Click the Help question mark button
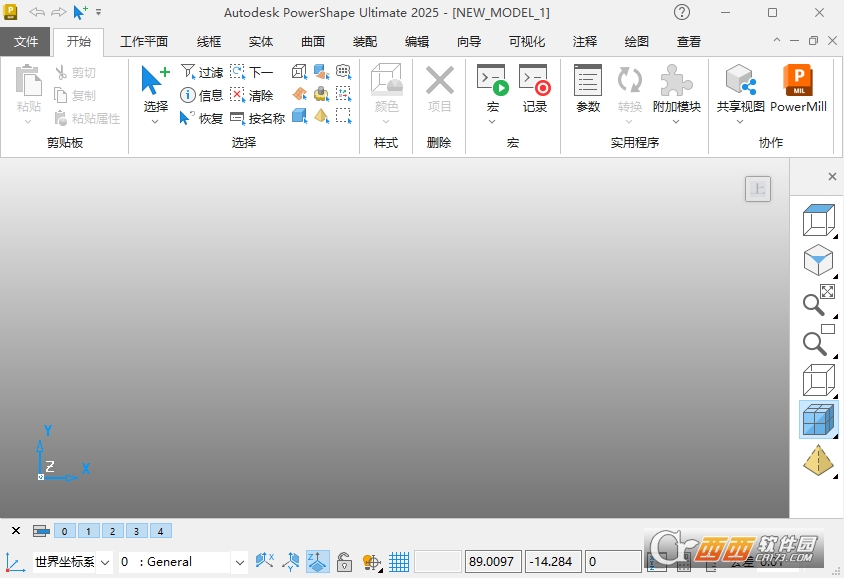This screenshot has width=844, height=578. click(682, 12)
